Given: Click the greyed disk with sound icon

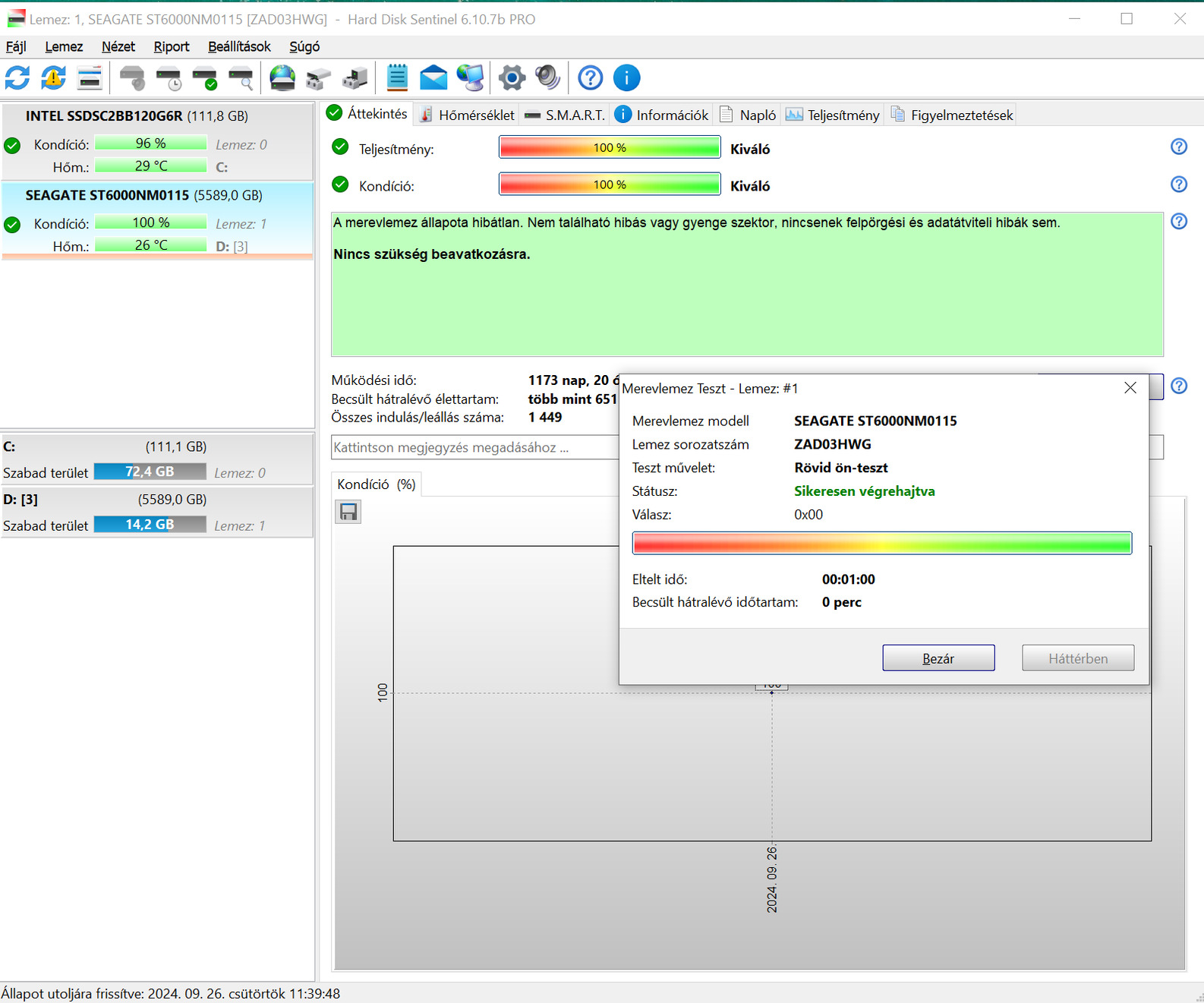Looking at the screenshot, I should pos(132,77).
